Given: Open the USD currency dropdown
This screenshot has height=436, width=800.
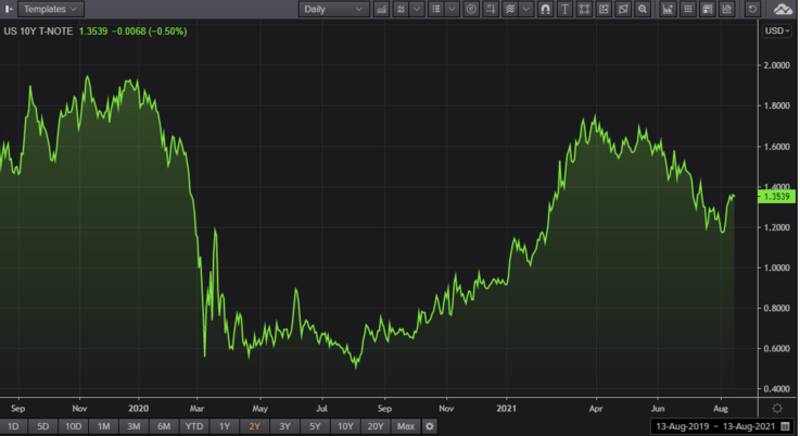Looking at the screenshot, I should coord(776,31).
